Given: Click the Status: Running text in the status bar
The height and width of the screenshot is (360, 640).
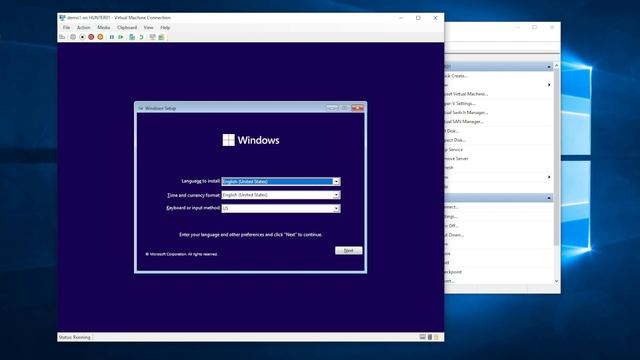Looking at the screenshot, I should click(x=75, y=337).
